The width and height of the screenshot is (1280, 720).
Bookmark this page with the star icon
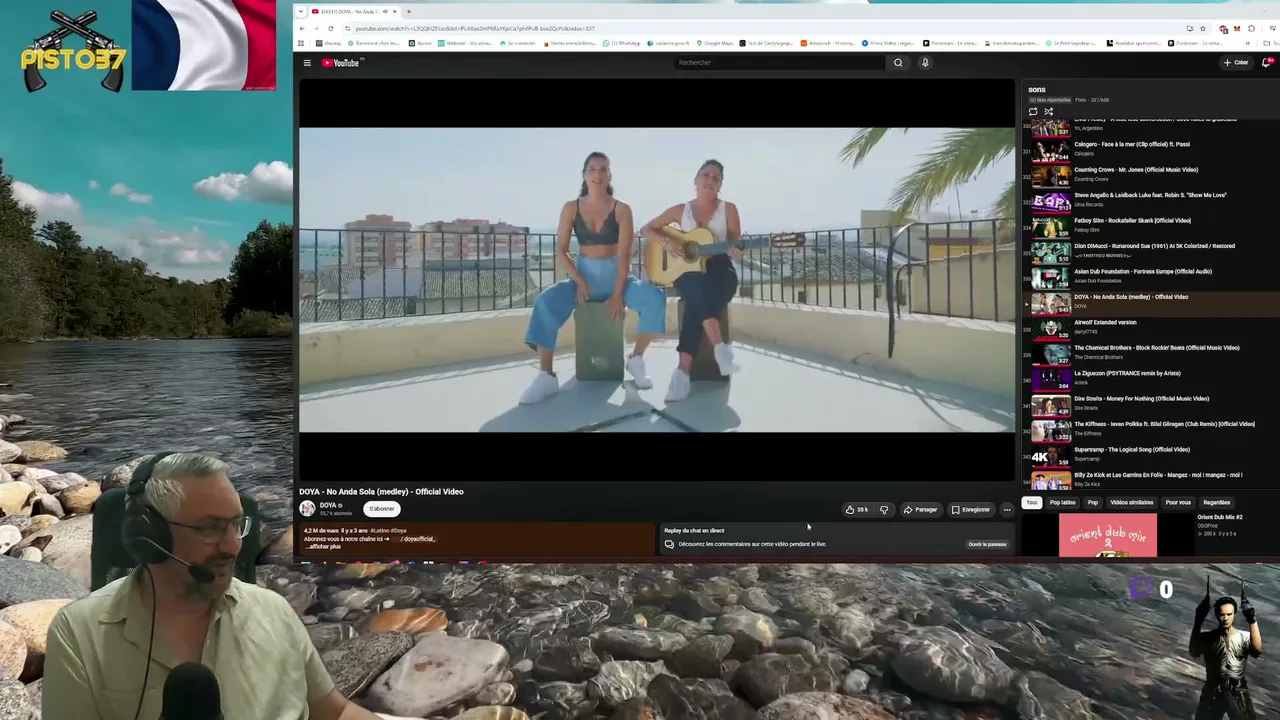point(1203,28)
